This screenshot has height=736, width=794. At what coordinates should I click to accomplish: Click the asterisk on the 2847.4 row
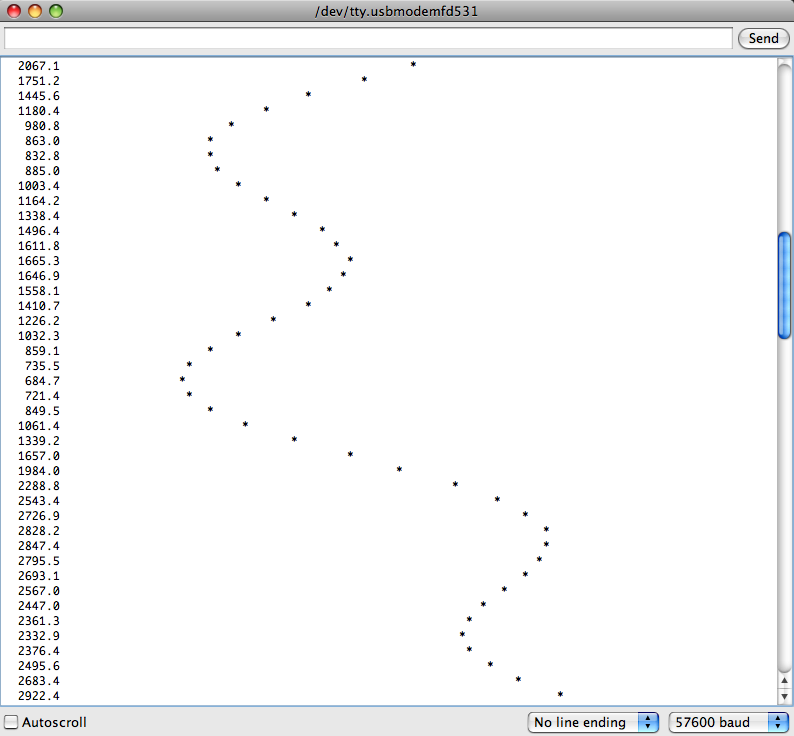546,544
